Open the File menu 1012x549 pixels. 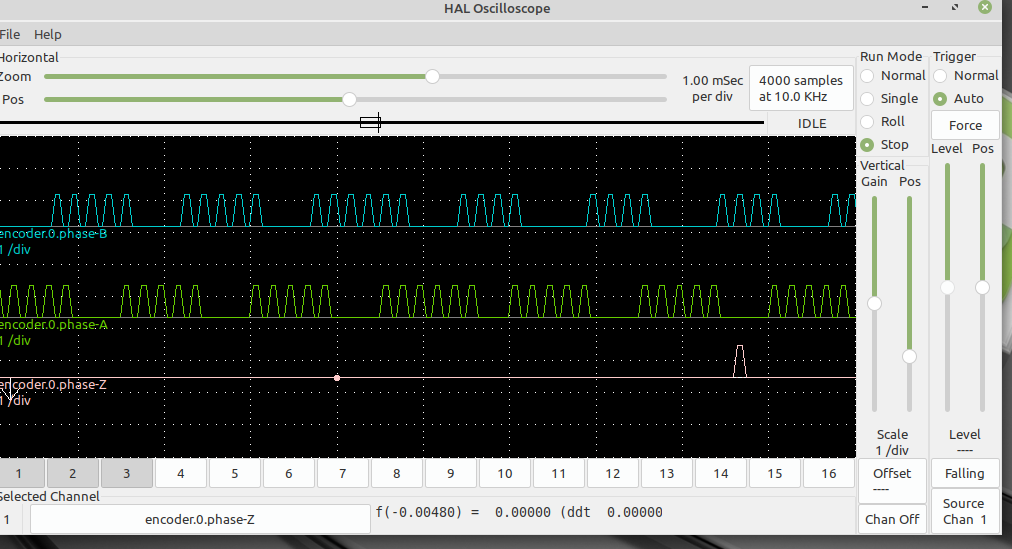point(9,34)
